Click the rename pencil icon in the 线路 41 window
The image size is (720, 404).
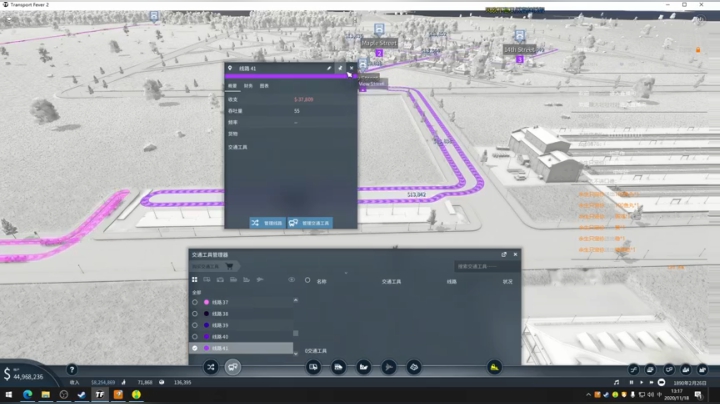pyautogui.click(x=329, y=68)
